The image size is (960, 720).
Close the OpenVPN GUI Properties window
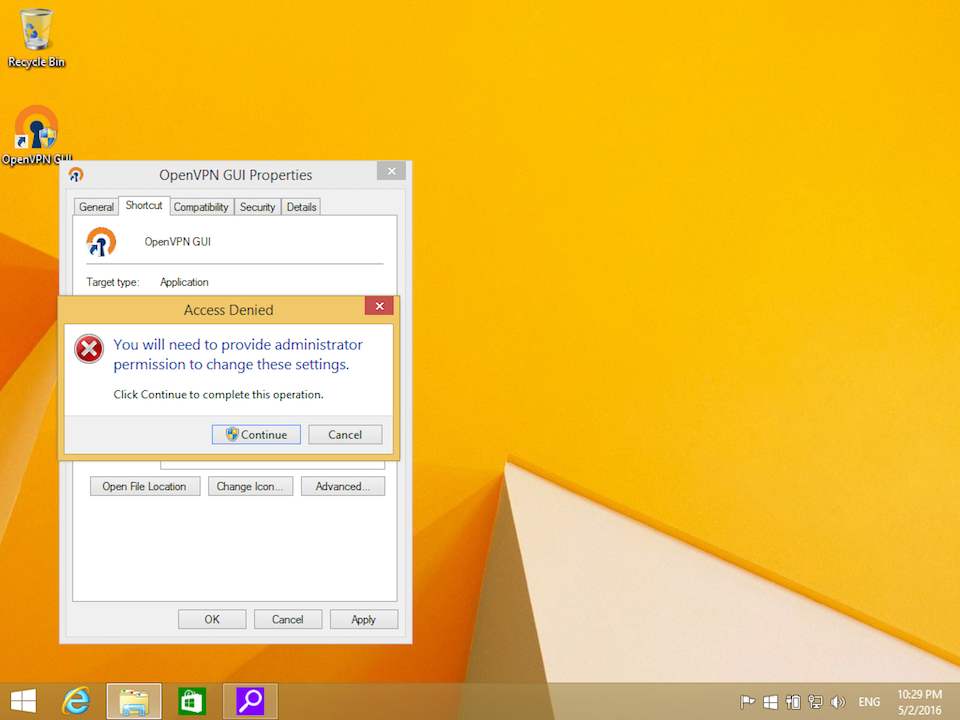tap(391, 171)
